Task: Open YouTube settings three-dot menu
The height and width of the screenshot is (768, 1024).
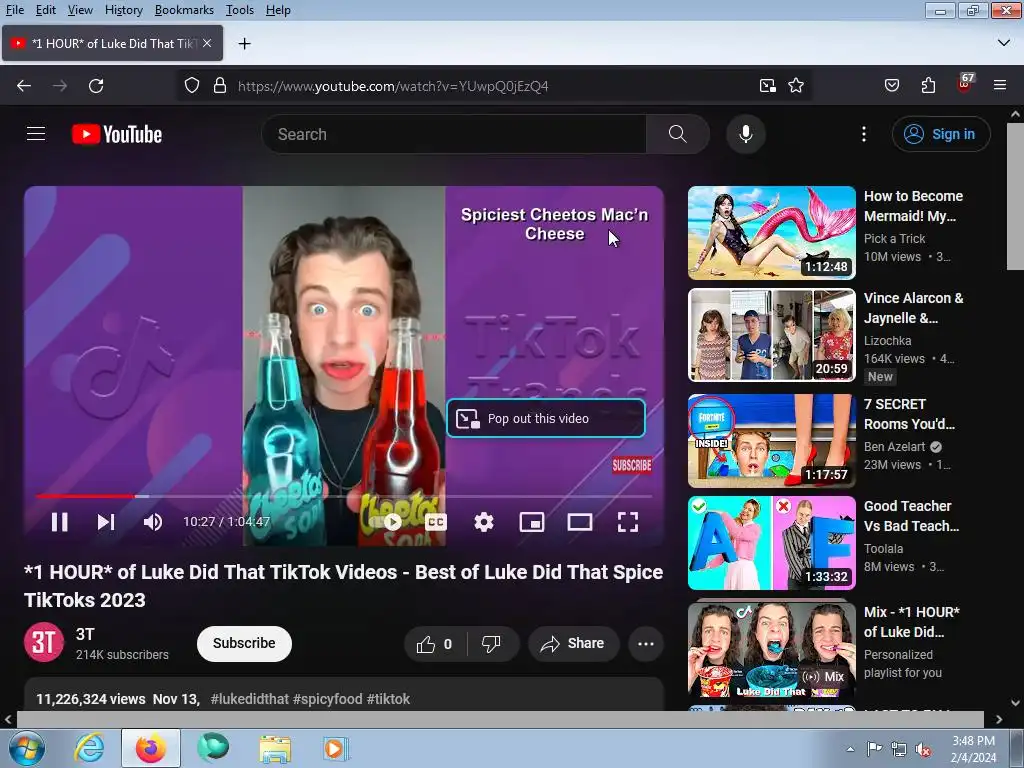Action: pos(863,134)
